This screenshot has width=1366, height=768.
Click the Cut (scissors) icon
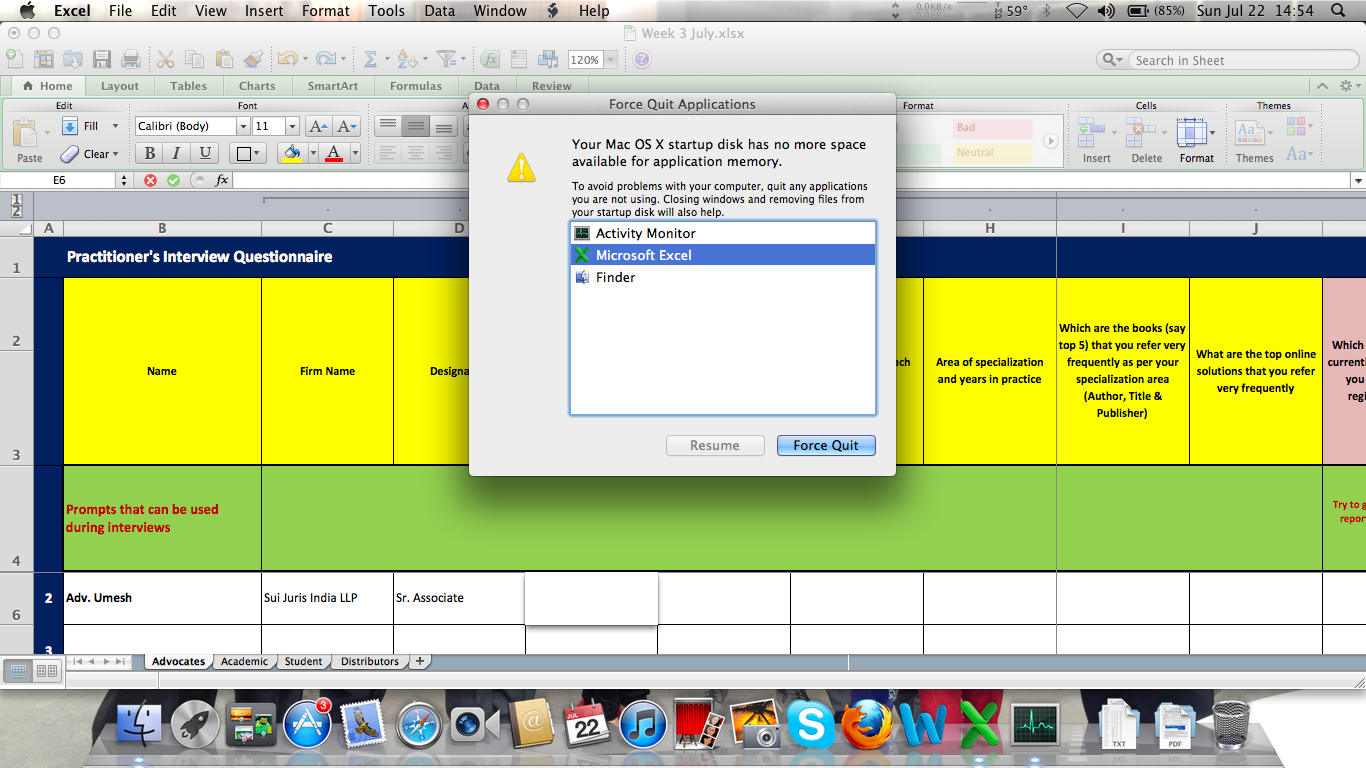click(166, 59)
